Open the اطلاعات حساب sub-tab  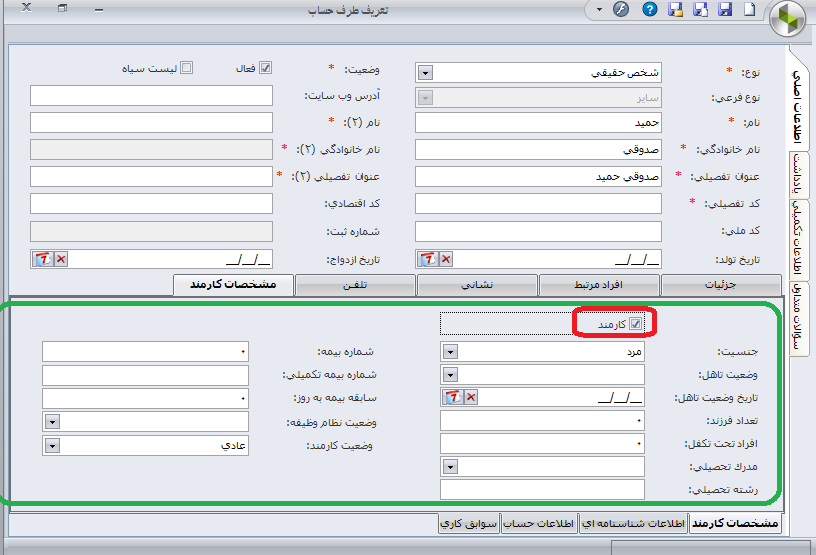[539, 523]
